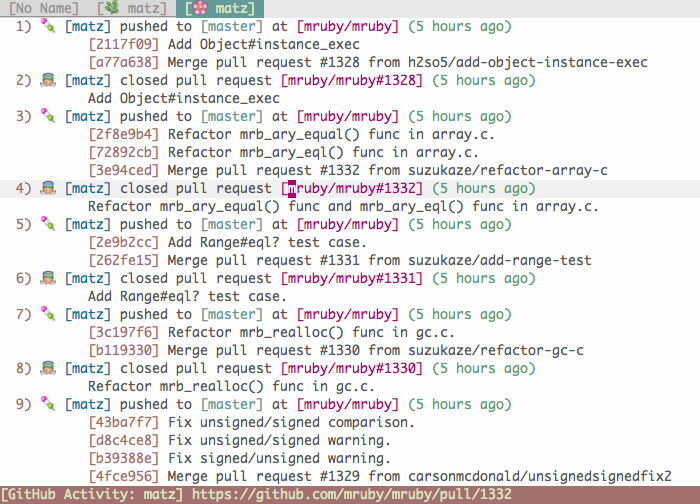Open pull request link [mruby/mruby#1330]
The height and width of the screenshot is (504, 700).
(352, 368)
